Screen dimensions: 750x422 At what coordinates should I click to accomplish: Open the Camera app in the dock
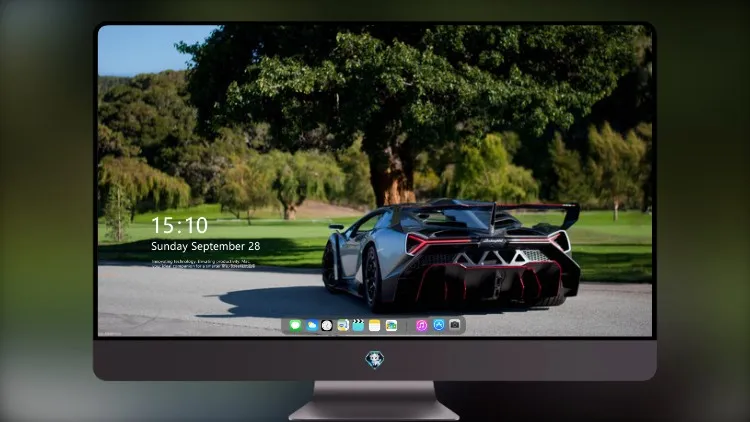click(x=455, y=325)
